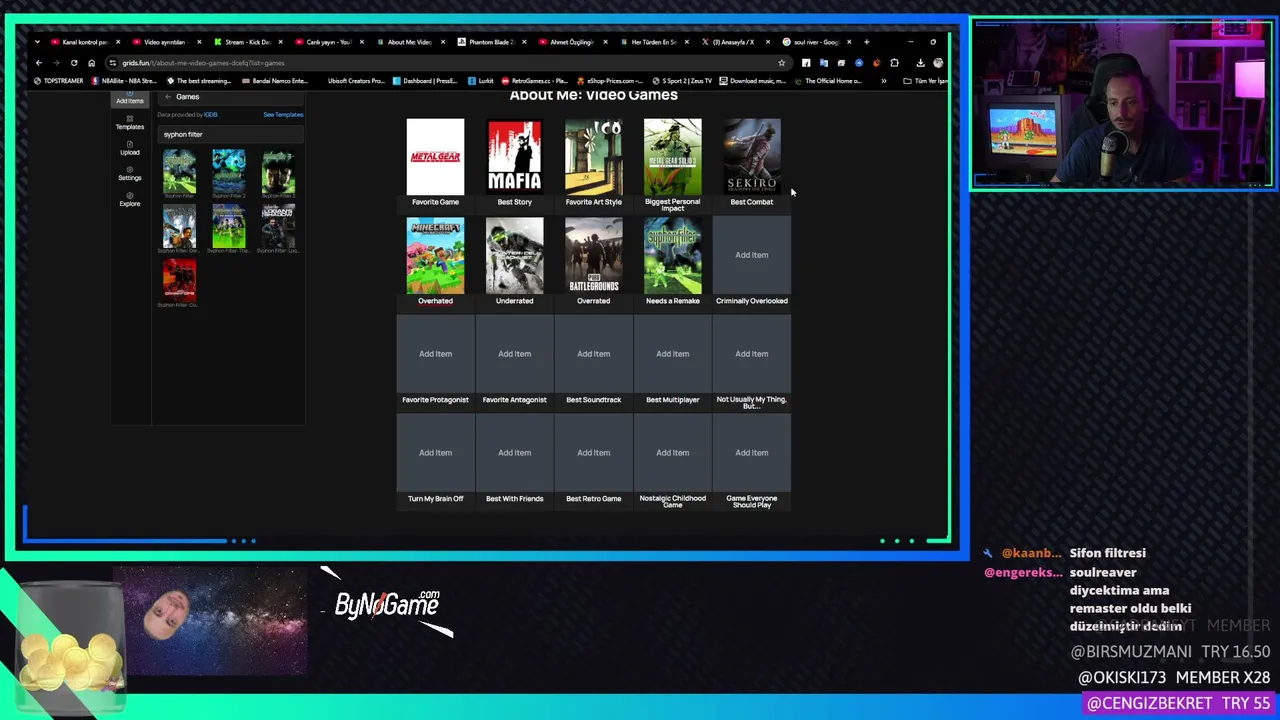Open the IGDB data provider link
This screenshot has width=1280, height=720.
point(211,115)
